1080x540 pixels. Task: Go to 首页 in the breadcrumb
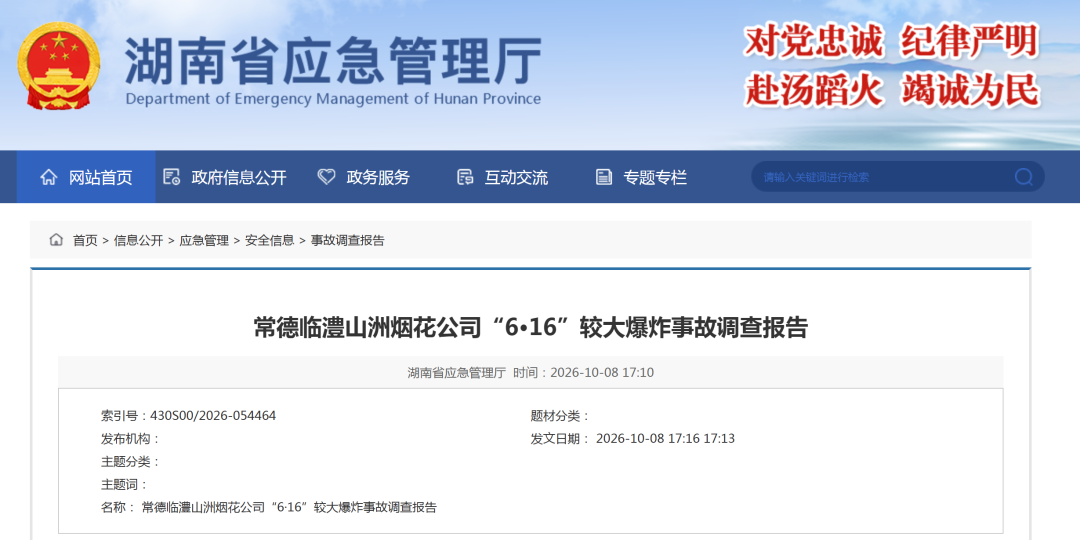click(85, 240)
